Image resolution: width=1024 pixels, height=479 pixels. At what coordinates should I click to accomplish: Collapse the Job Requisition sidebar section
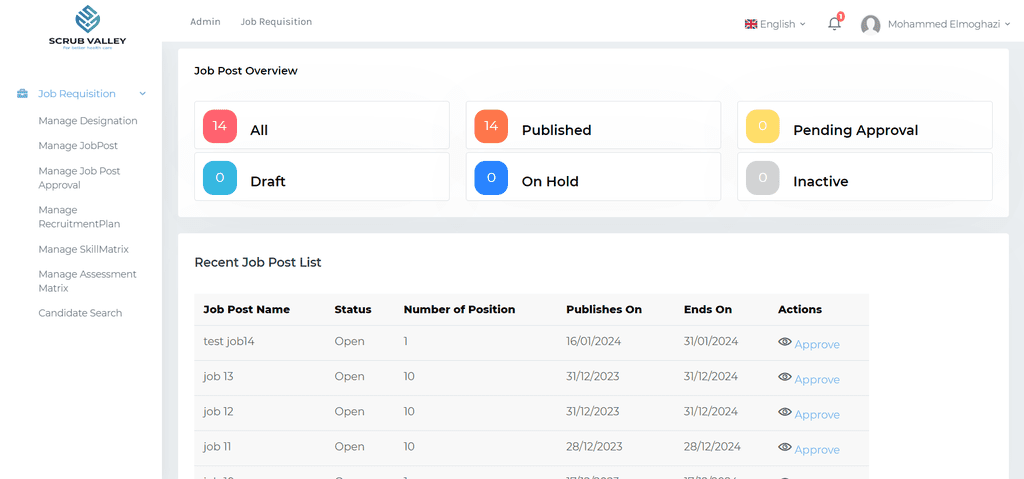142,94
